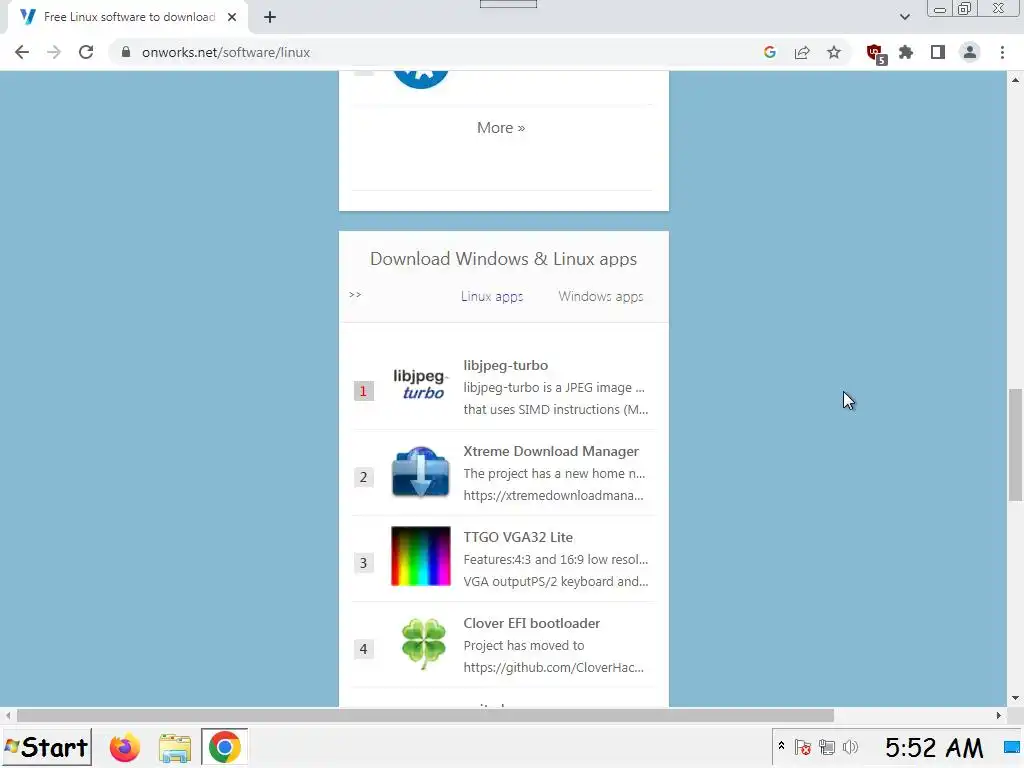Click the horizontal scrollbar thumb
Screen dimensions: 1024x768
pyautogui.click(x=425, y=715)
